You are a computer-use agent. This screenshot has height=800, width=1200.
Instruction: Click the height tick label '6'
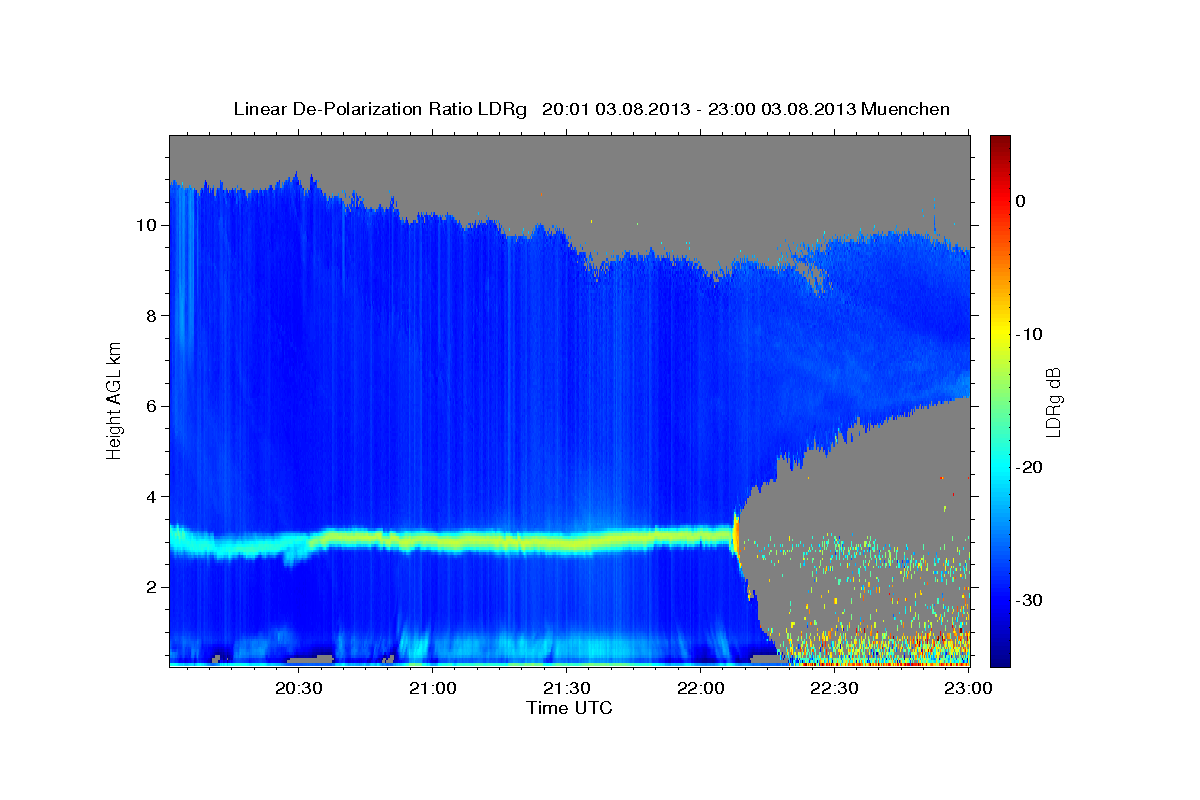pos(151,406)
